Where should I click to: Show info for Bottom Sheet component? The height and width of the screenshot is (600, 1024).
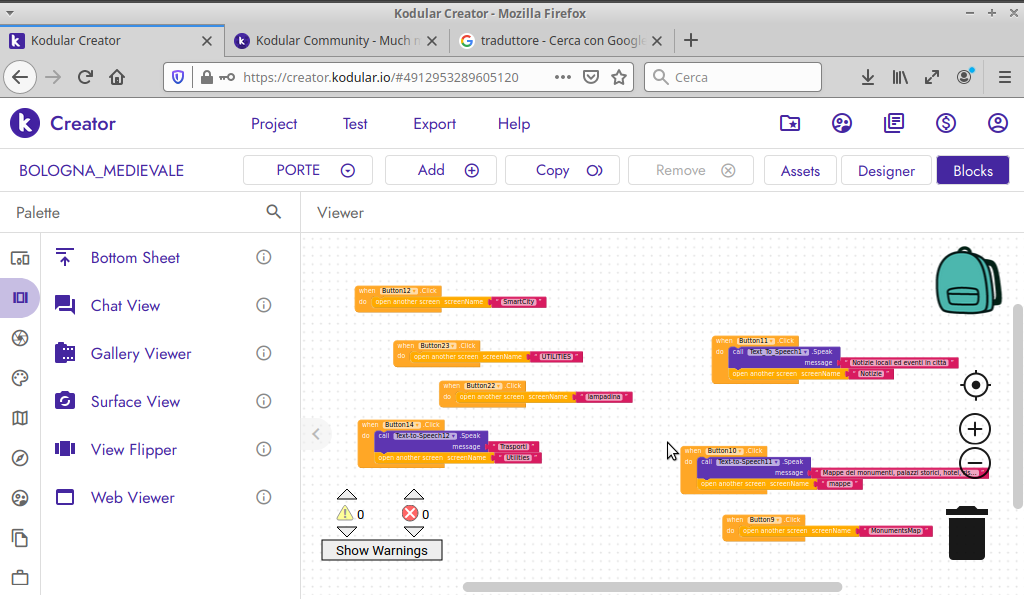[264, 257]
